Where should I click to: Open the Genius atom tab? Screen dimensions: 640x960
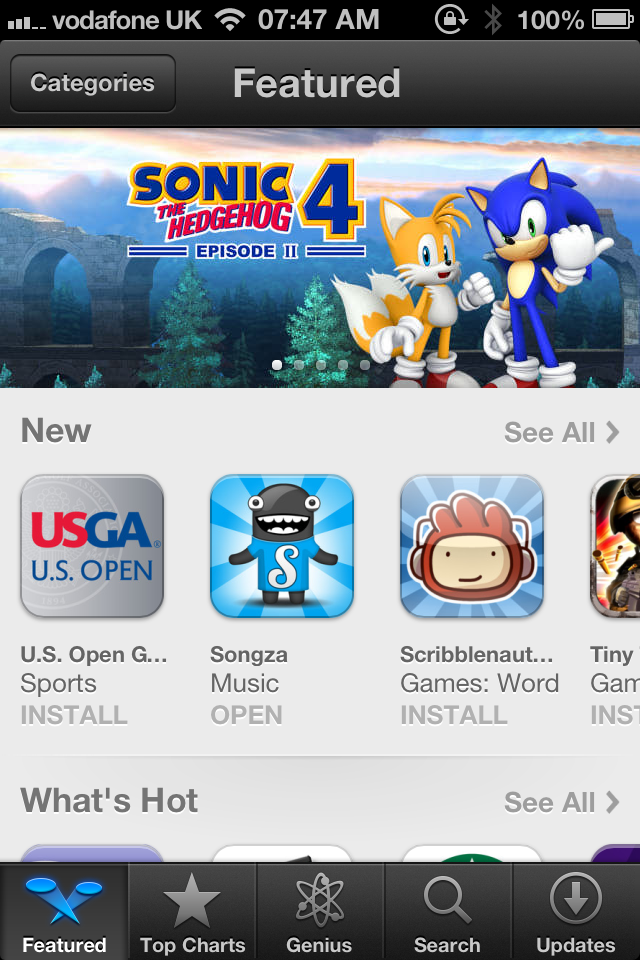[x=320, y=912]
